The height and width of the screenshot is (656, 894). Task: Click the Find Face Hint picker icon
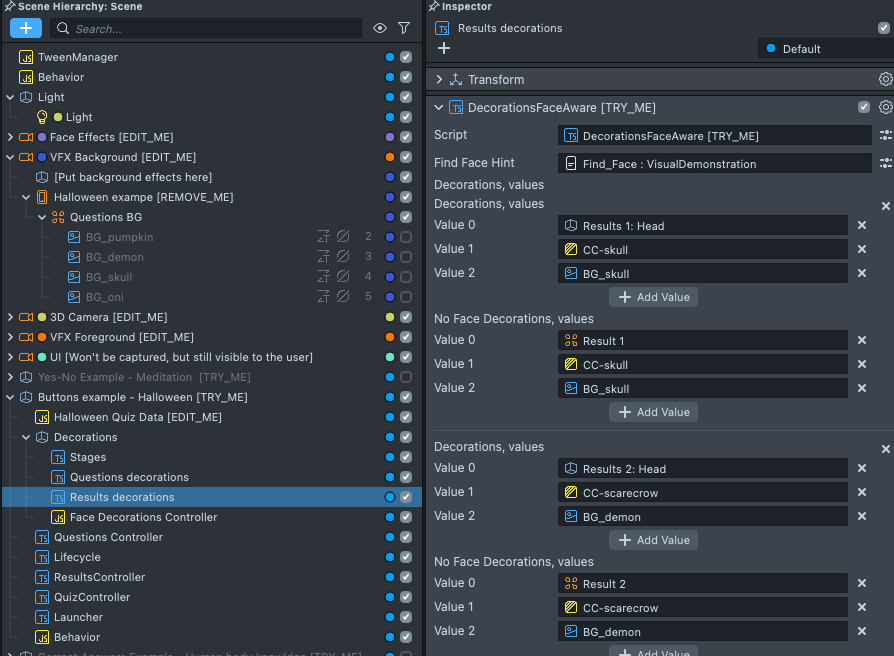tap(885, 163)
